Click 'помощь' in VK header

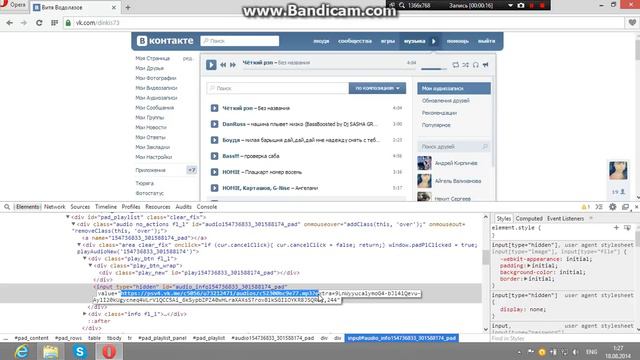point(458,41)
